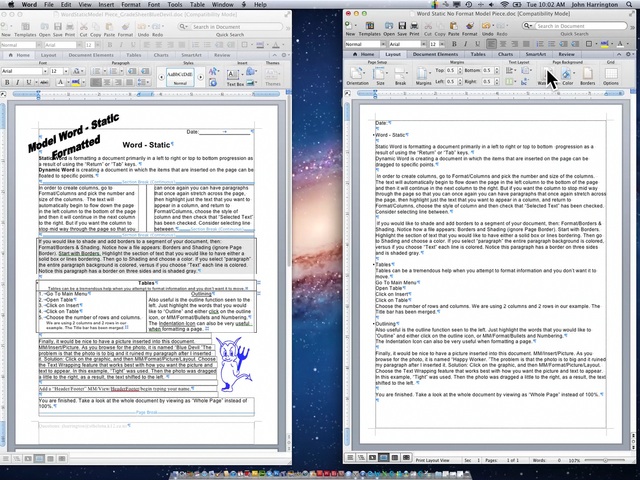Increase Top margin stepper in Layout ribbon
This screenshot has width=640, height=480.
[x=460, y=69]
